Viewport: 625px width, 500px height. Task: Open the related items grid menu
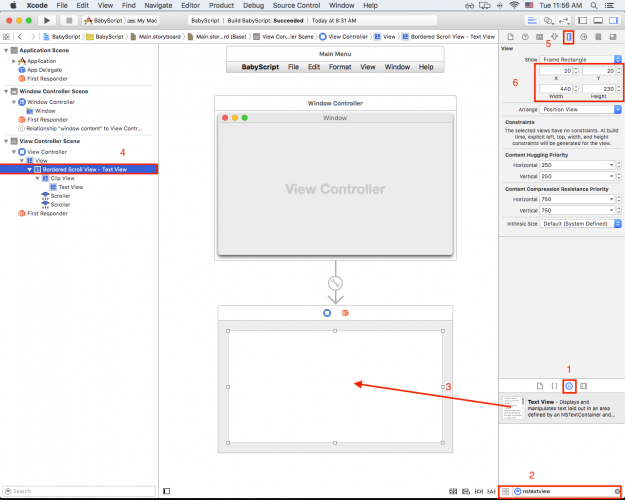click(x=6, y=37)
